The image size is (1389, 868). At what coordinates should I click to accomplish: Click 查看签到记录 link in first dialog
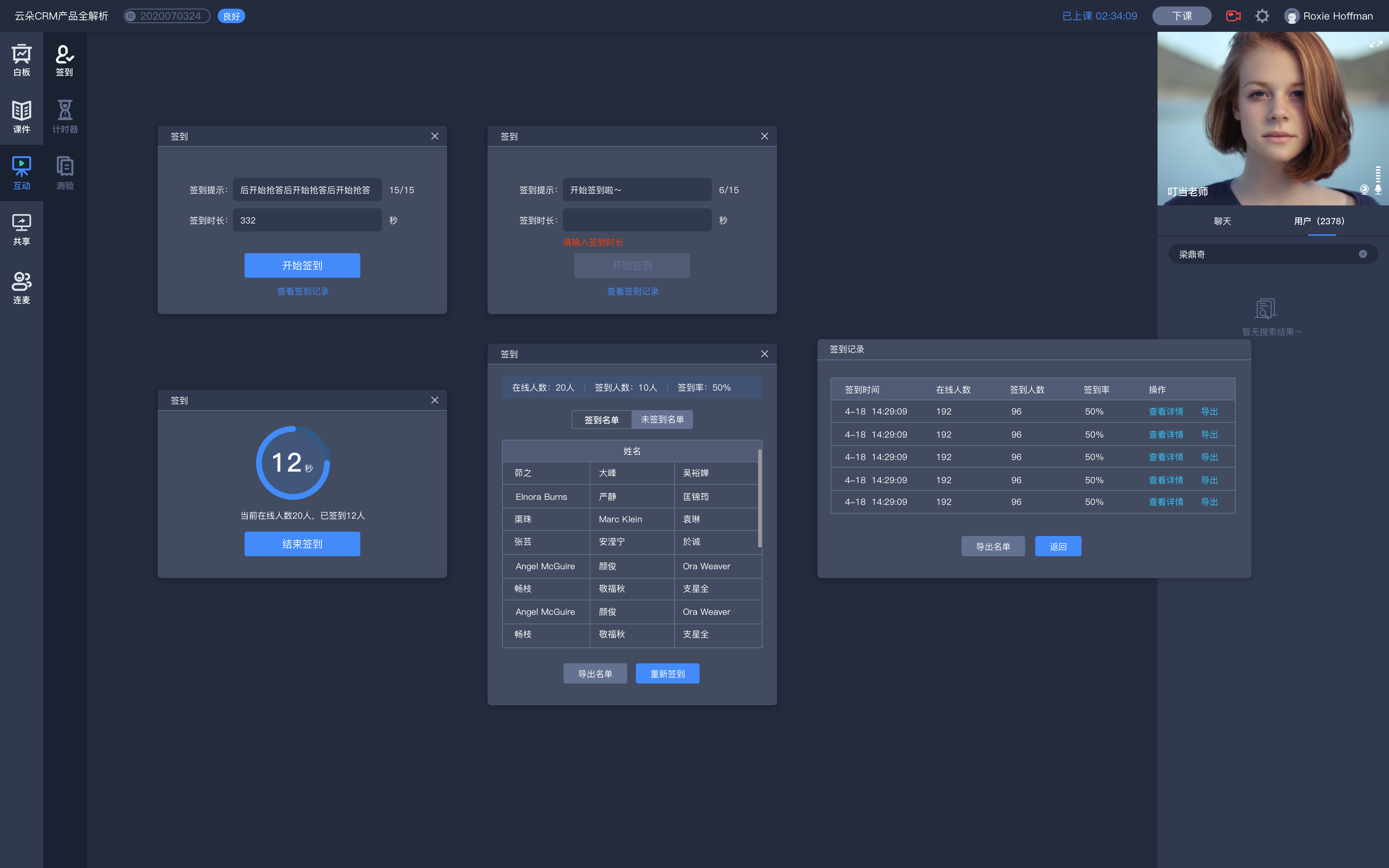303,291
